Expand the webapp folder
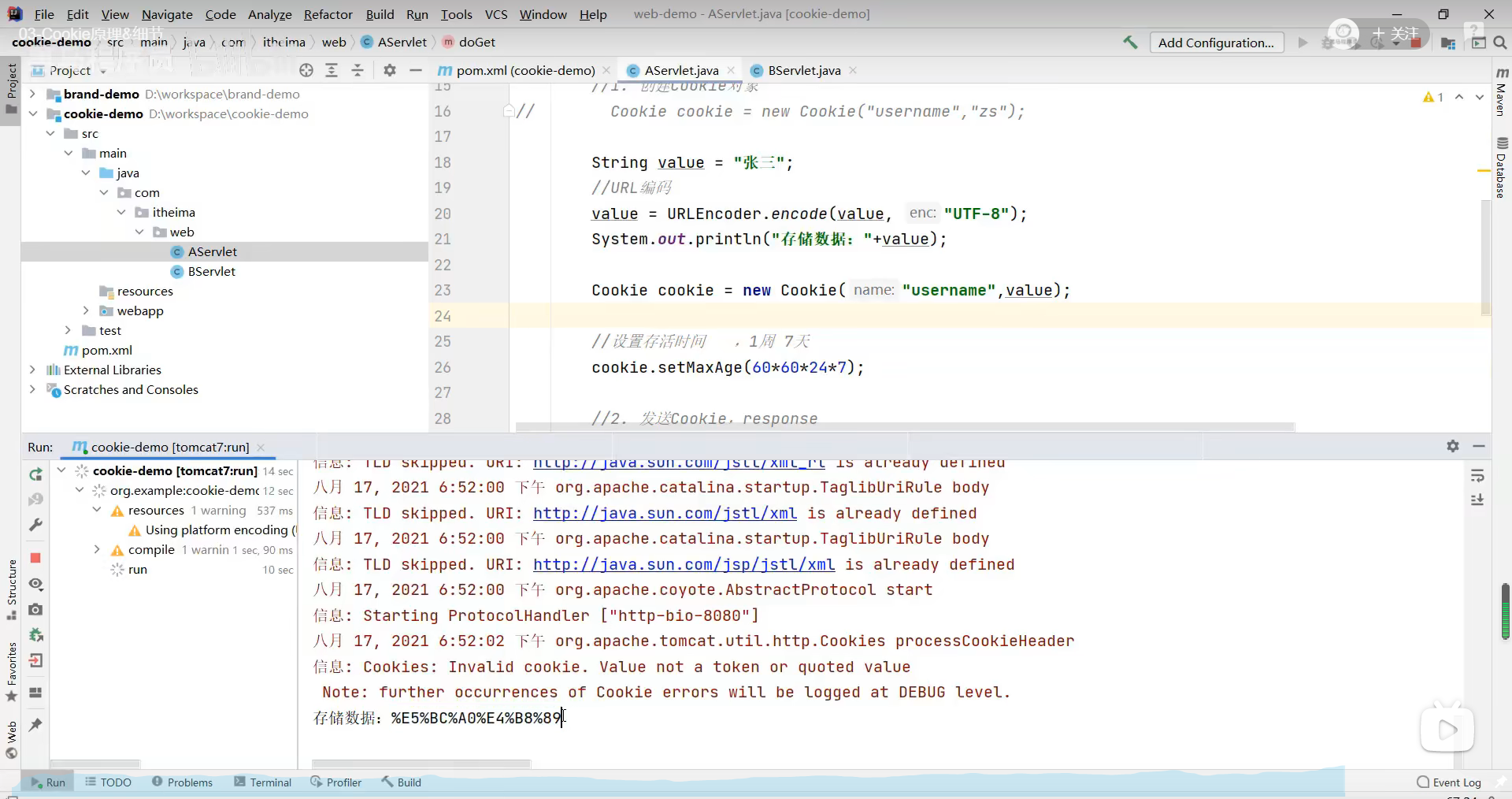Viewport: 1512px width, 799px height. coord(86,310)
